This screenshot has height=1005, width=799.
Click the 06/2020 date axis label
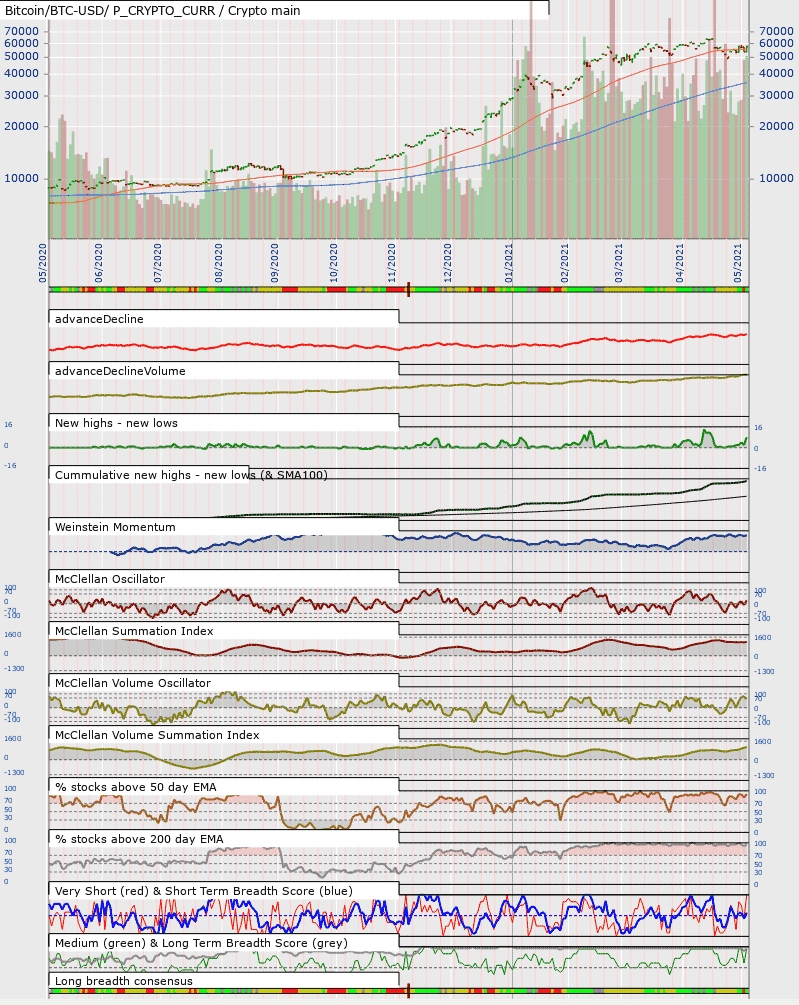(x=99, y=263)
